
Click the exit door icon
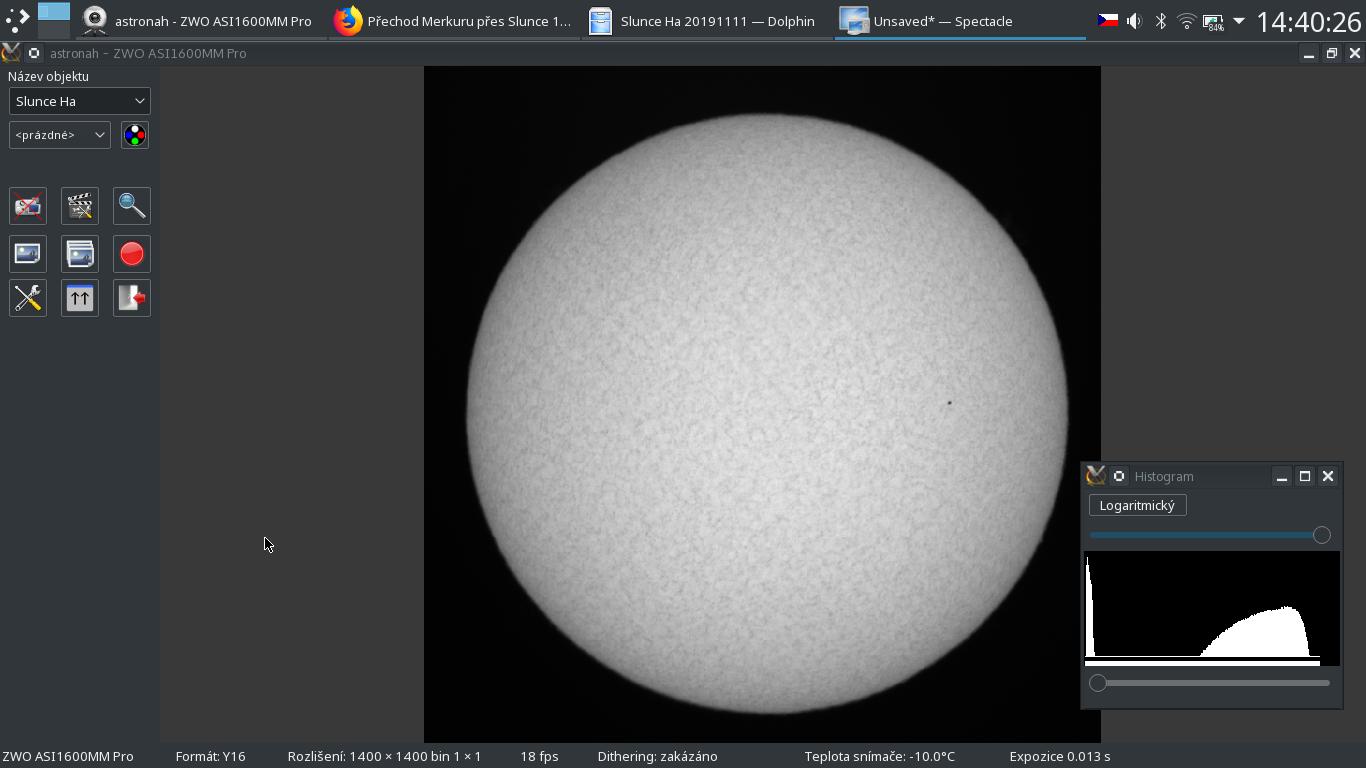(132, 298)
